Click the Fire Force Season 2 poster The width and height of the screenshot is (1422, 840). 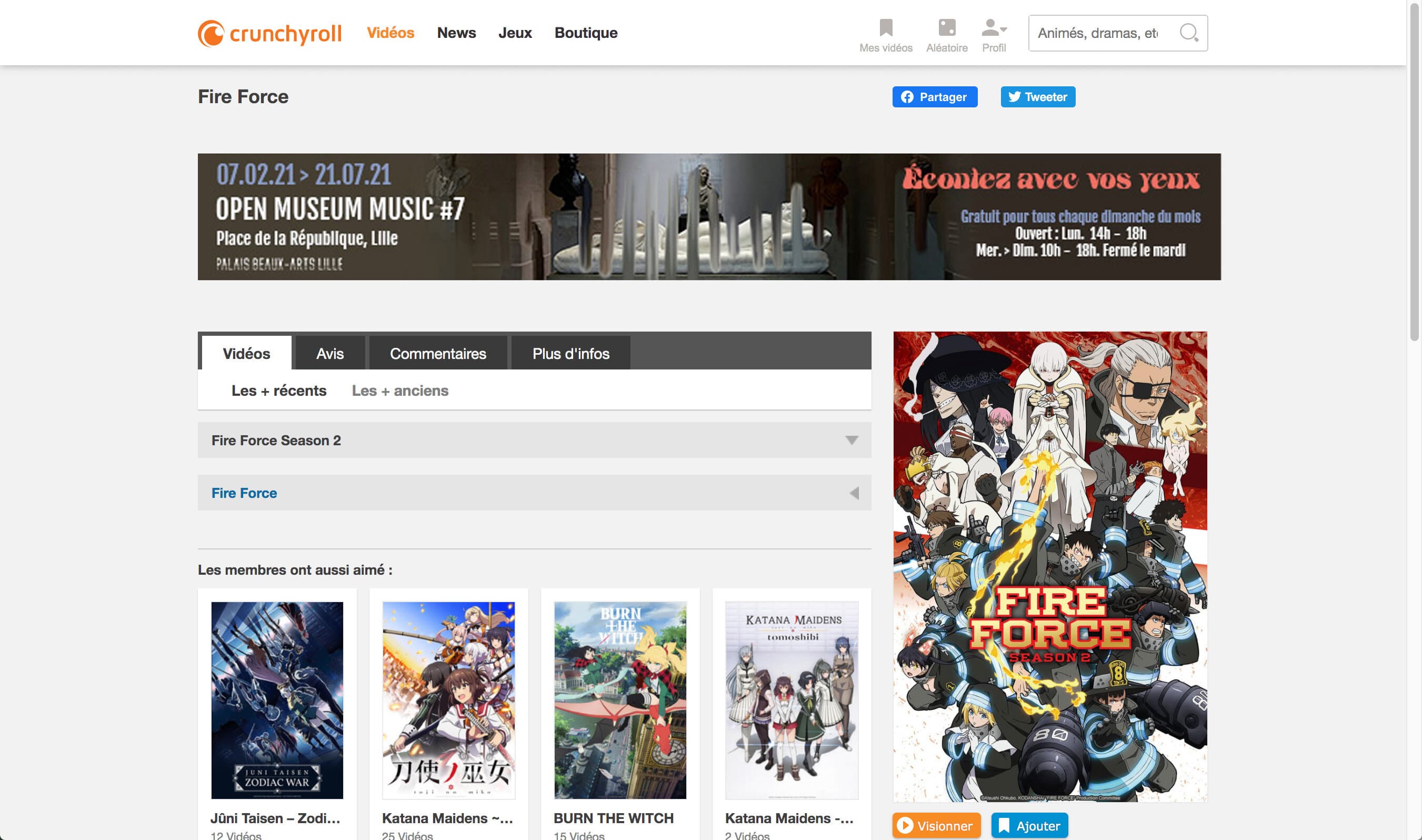[x=1050, y=567]
